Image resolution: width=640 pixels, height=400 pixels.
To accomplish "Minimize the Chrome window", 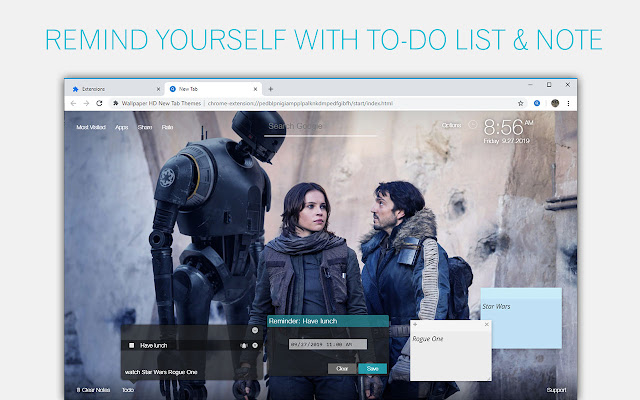I will click(530, 85).
